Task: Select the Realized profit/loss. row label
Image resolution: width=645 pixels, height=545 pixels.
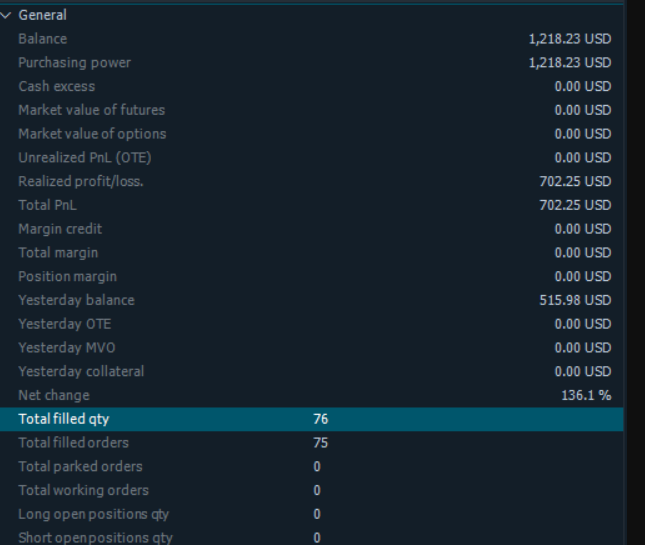Action: (x=81, y=181)
